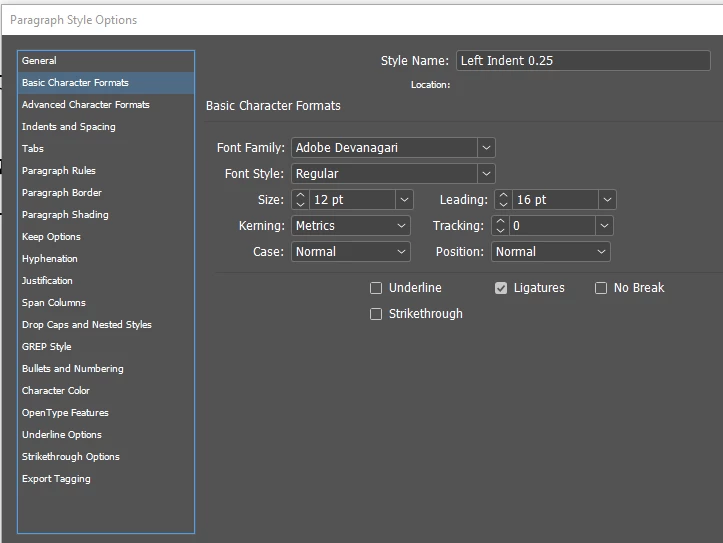Open Advanced Character Formats category
The height and width of the screenshot is (543, 723).
click(106, 105)
